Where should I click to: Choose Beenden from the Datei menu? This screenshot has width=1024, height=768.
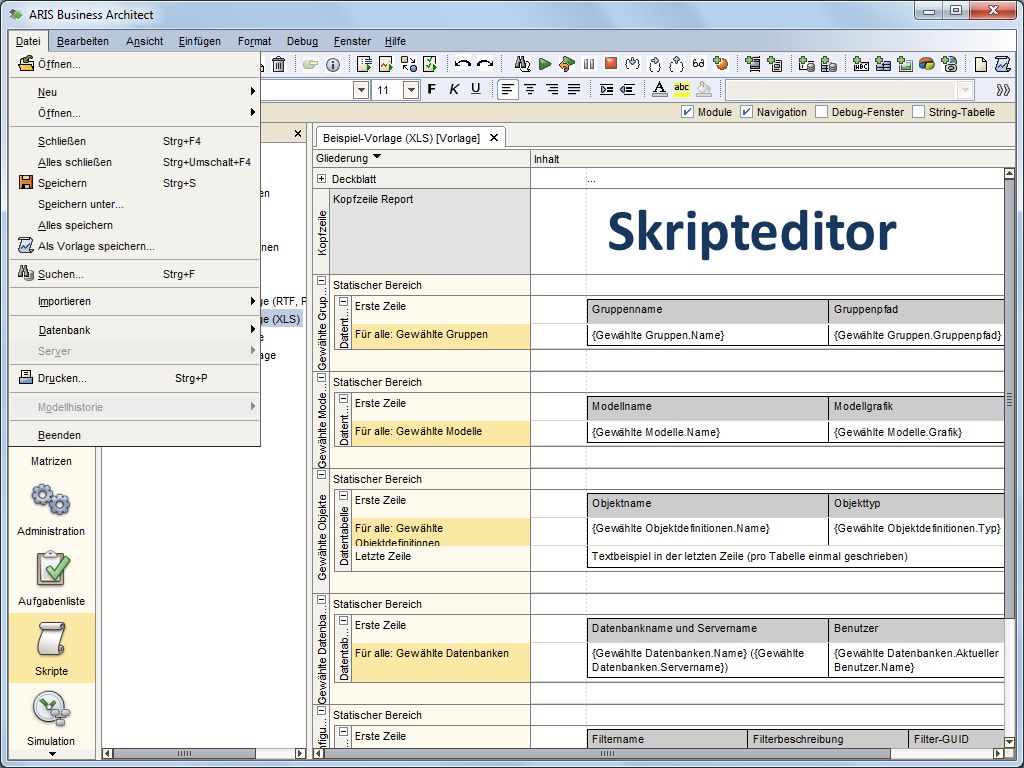[135, 435]
